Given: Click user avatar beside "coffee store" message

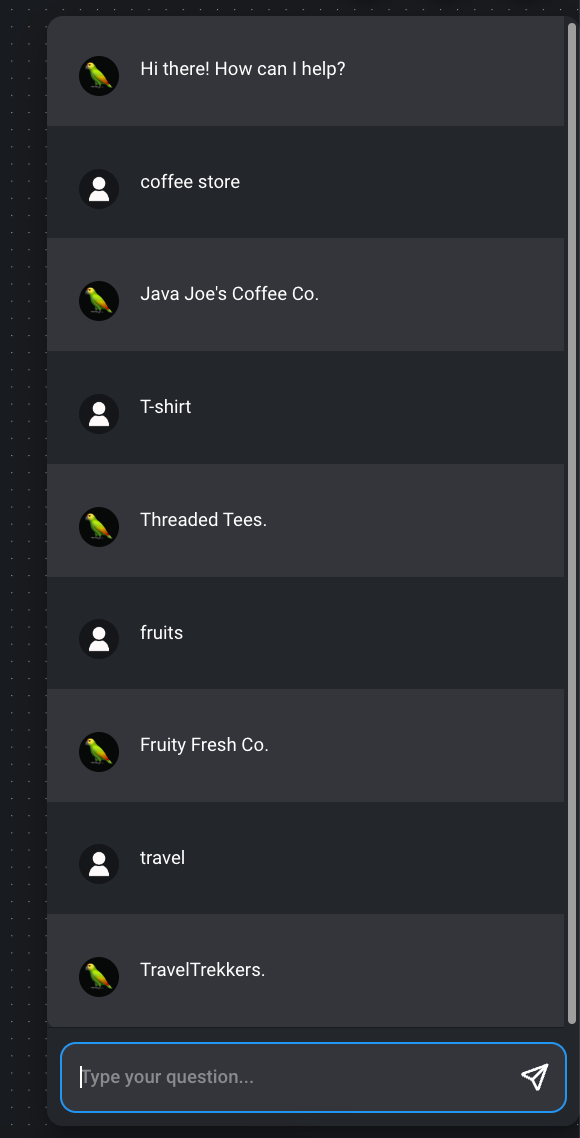Looking at the screenshot, I should 99,189.
